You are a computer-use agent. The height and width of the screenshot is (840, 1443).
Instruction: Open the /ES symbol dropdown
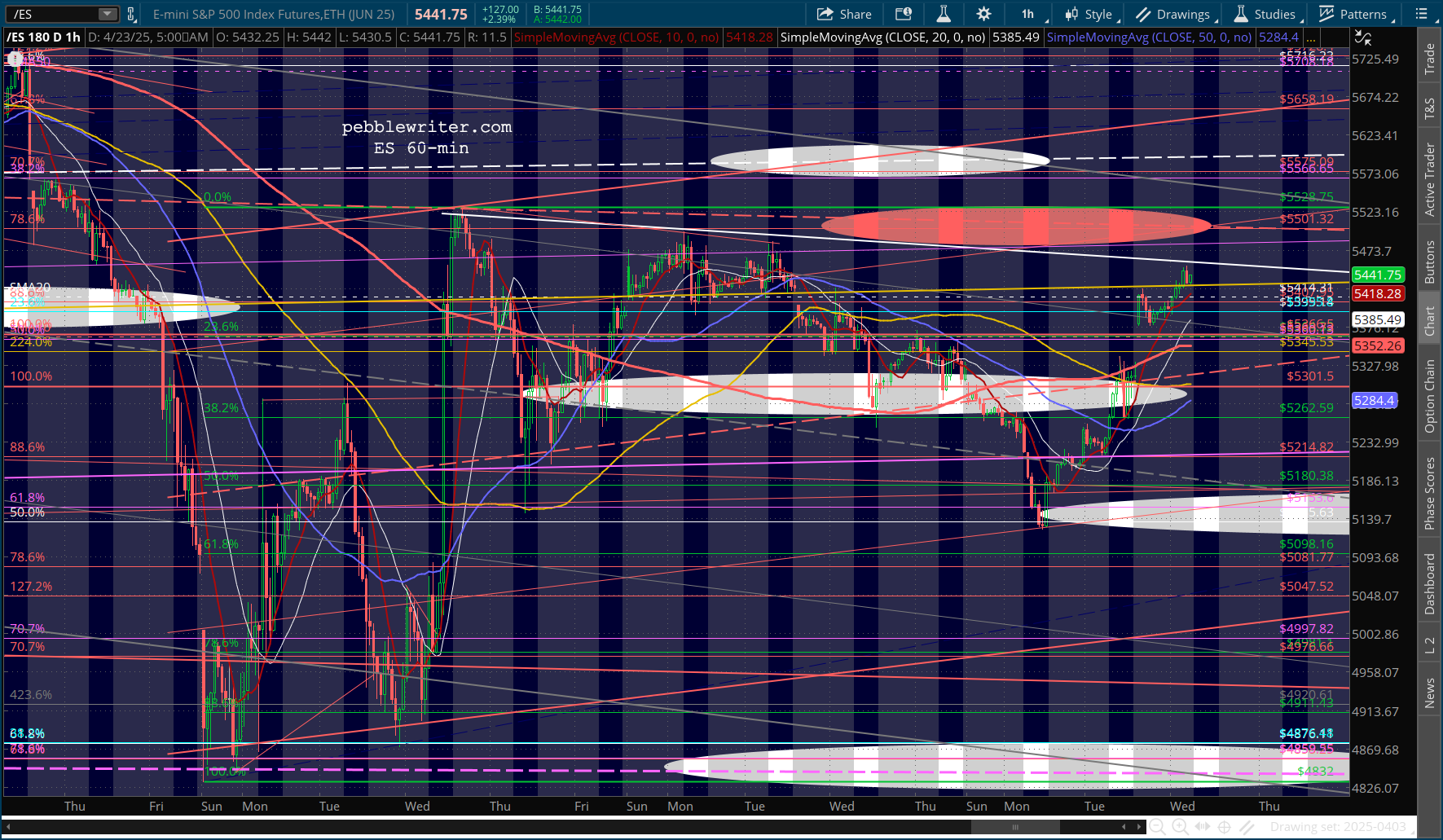(x=107, y=14)
